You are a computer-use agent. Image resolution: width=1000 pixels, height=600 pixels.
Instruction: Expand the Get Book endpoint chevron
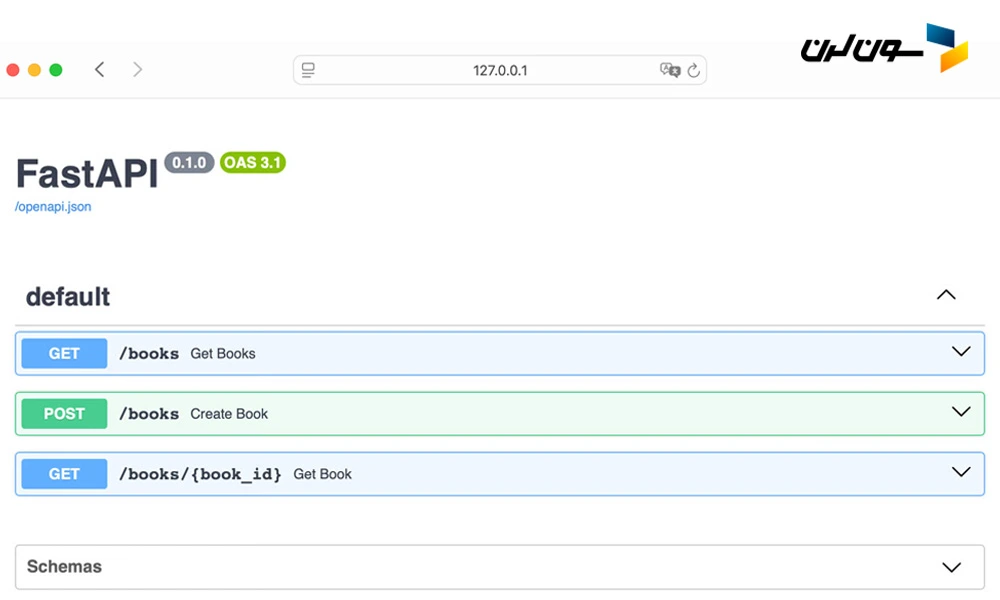coord(961,472)
